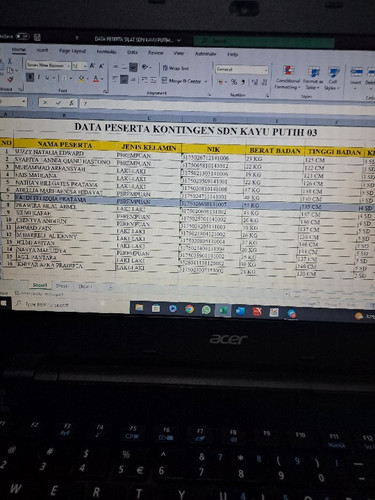Click Merge & Center button
Screen dimensions: 375x500
pos(182,81)
